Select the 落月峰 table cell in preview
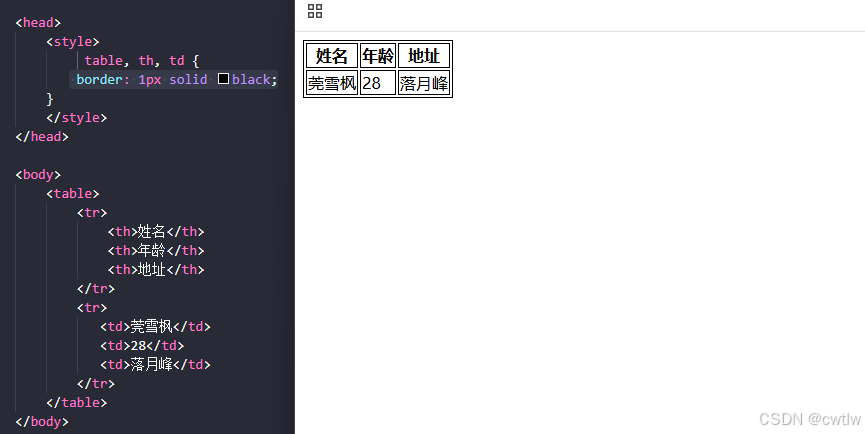 (424, 83)
